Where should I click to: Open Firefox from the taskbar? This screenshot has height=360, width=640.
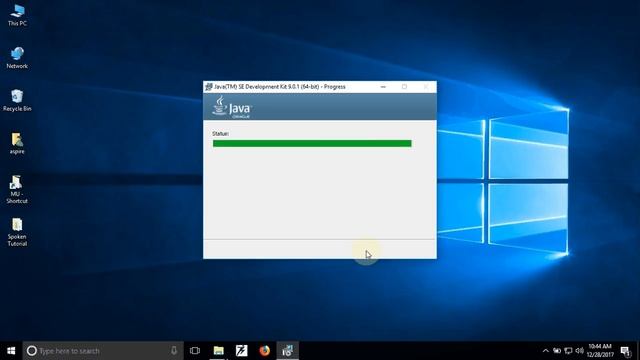point(264,351)
